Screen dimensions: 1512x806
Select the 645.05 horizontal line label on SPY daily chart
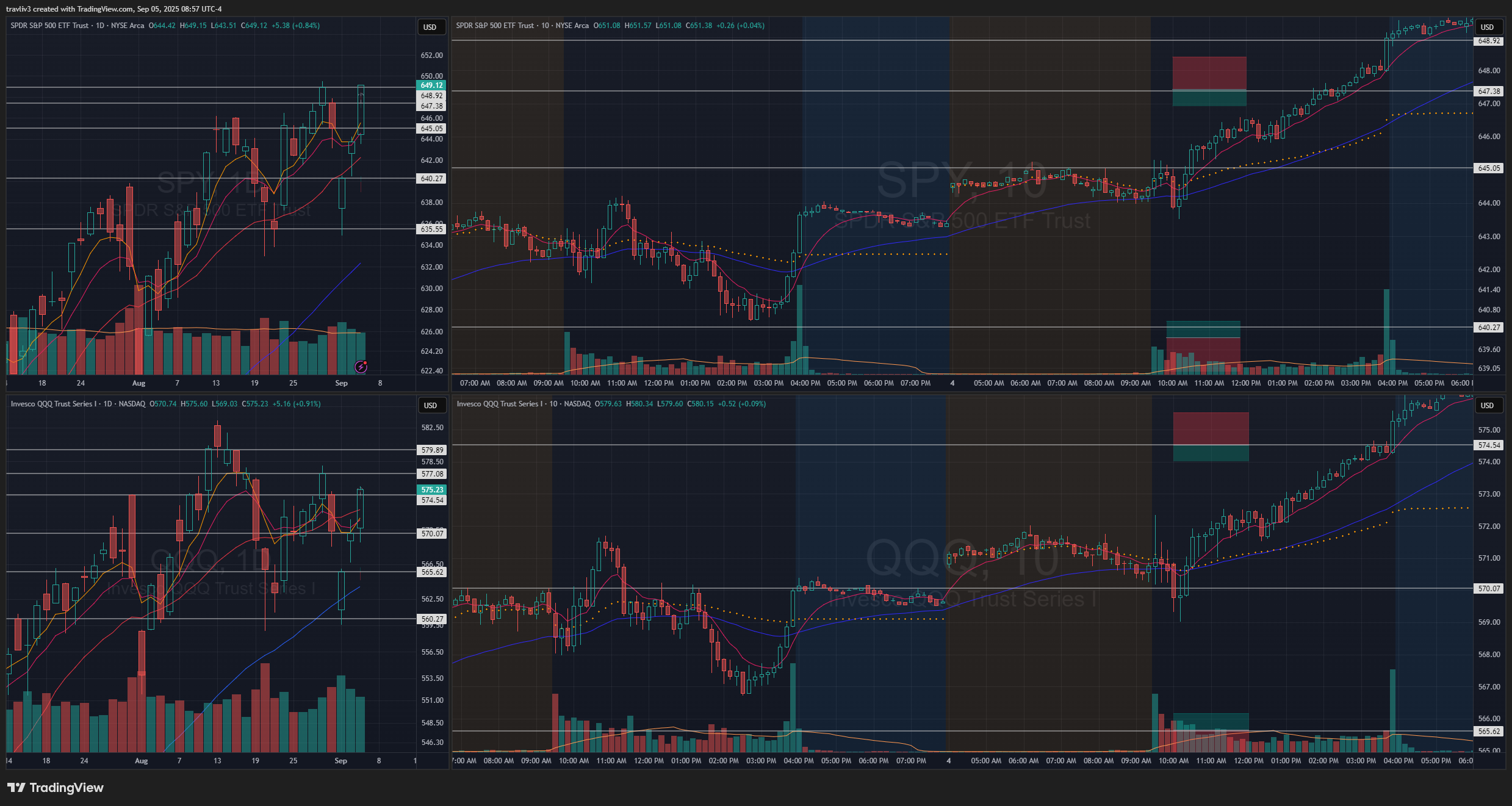tap(431, 129)
